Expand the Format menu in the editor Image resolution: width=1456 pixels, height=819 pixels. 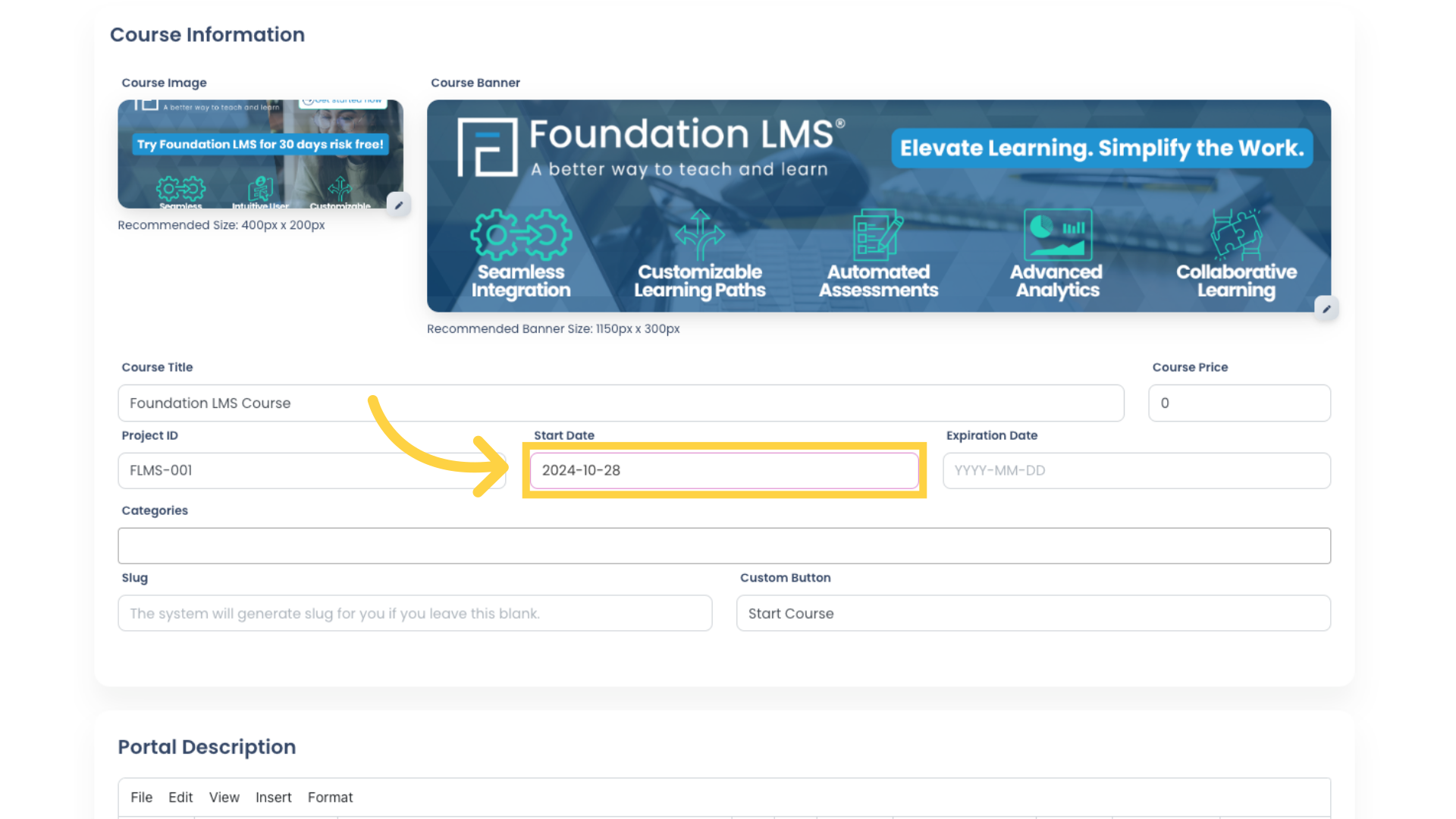[x=329, y=797]
